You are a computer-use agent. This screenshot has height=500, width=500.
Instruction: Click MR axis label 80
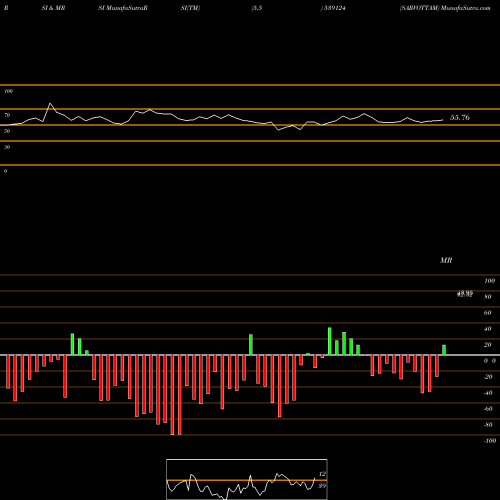click(x=488, y=297)
